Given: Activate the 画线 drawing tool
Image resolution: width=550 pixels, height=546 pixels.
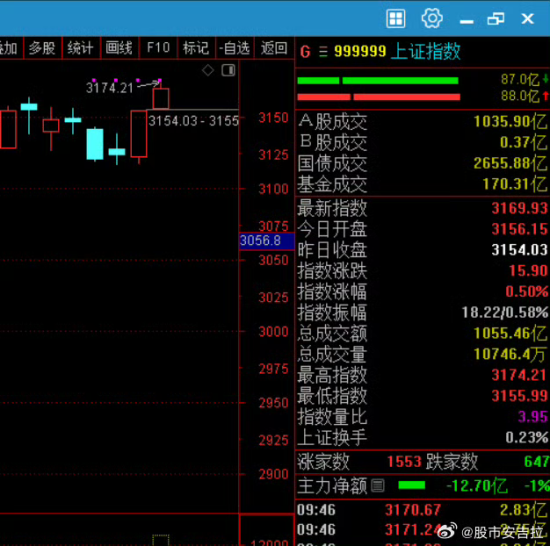Looking at the screenshot, I should pos(119,48).
